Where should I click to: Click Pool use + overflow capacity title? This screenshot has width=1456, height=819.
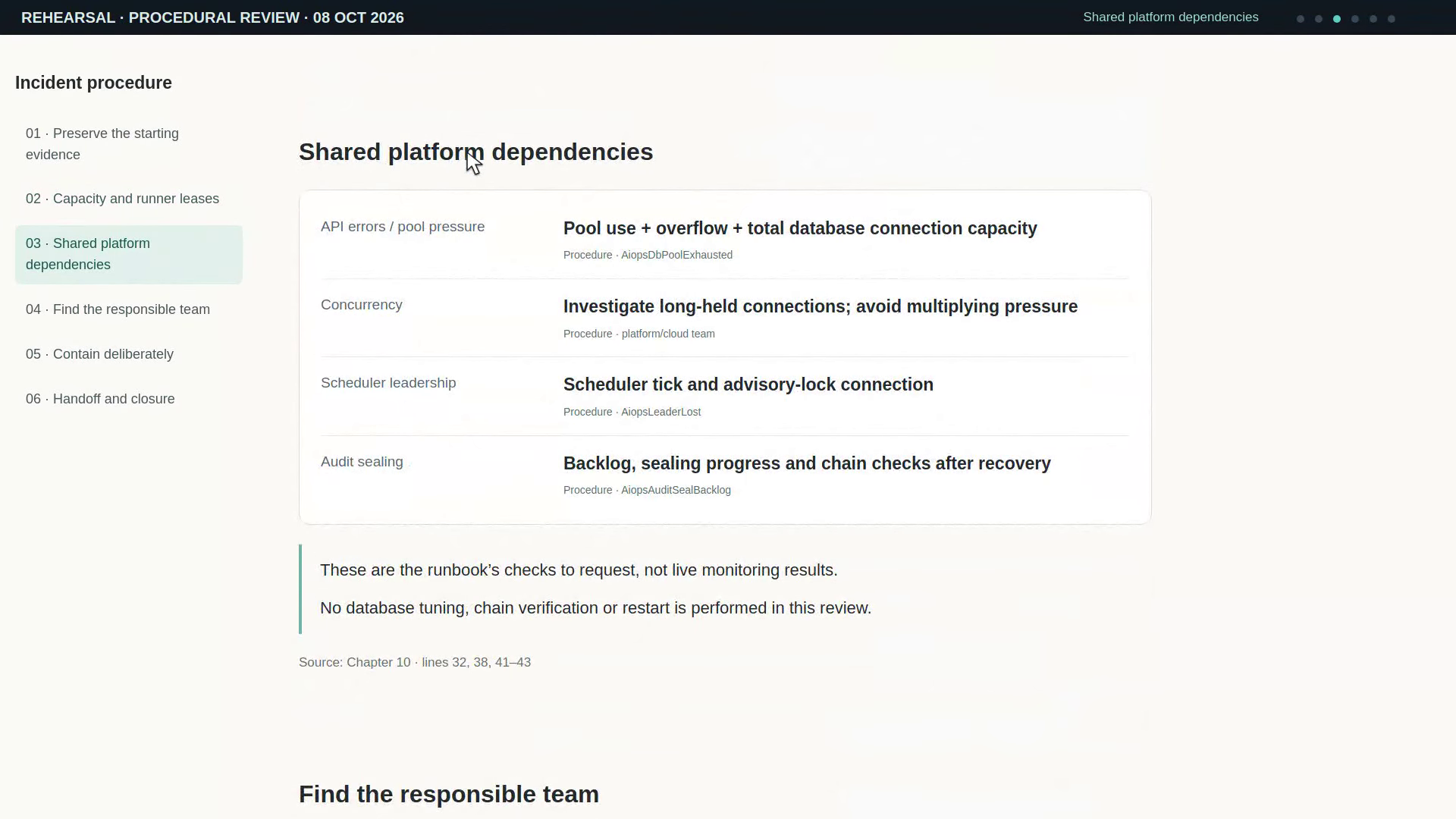coord(800,228)
